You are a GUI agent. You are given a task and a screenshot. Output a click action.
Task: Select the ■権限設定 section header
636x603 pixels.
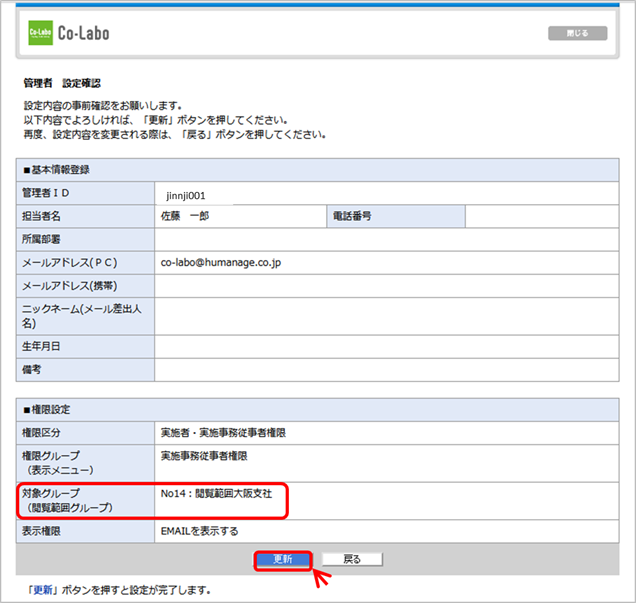click(53, 410)
